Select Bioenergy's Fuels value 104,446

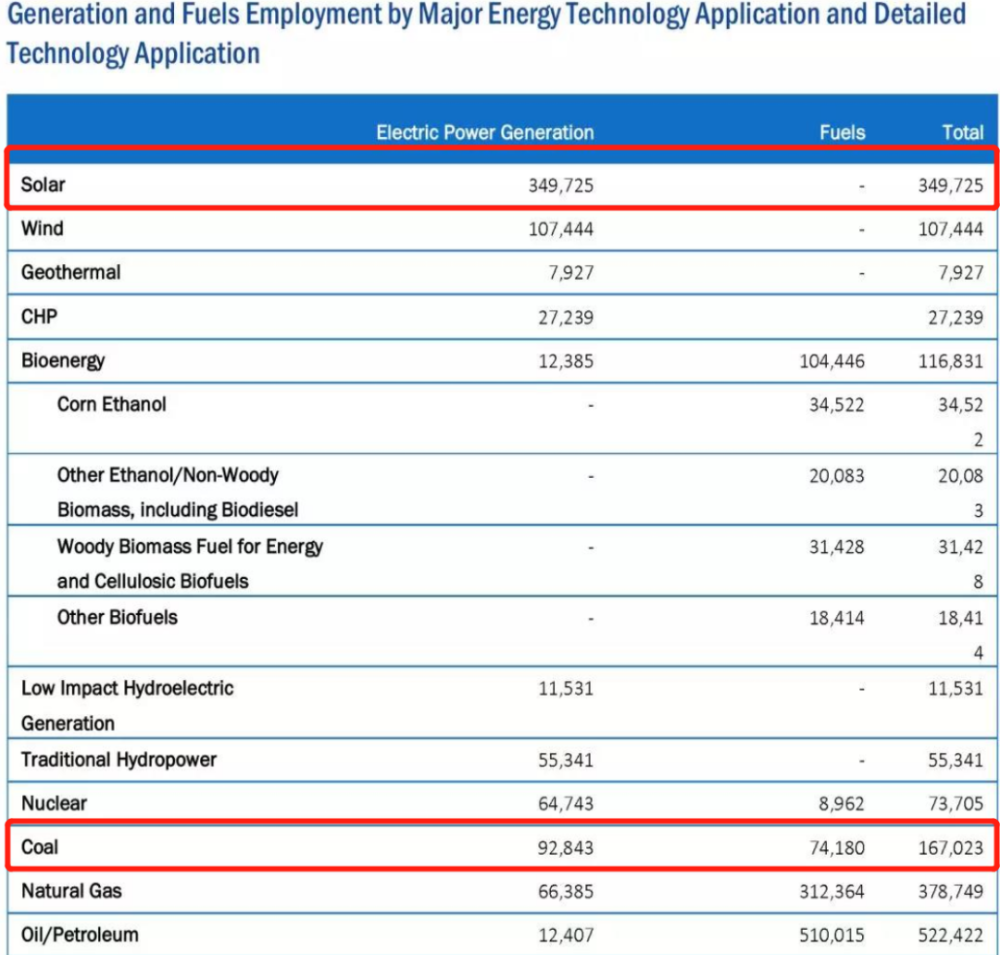[x=832, y=362]
